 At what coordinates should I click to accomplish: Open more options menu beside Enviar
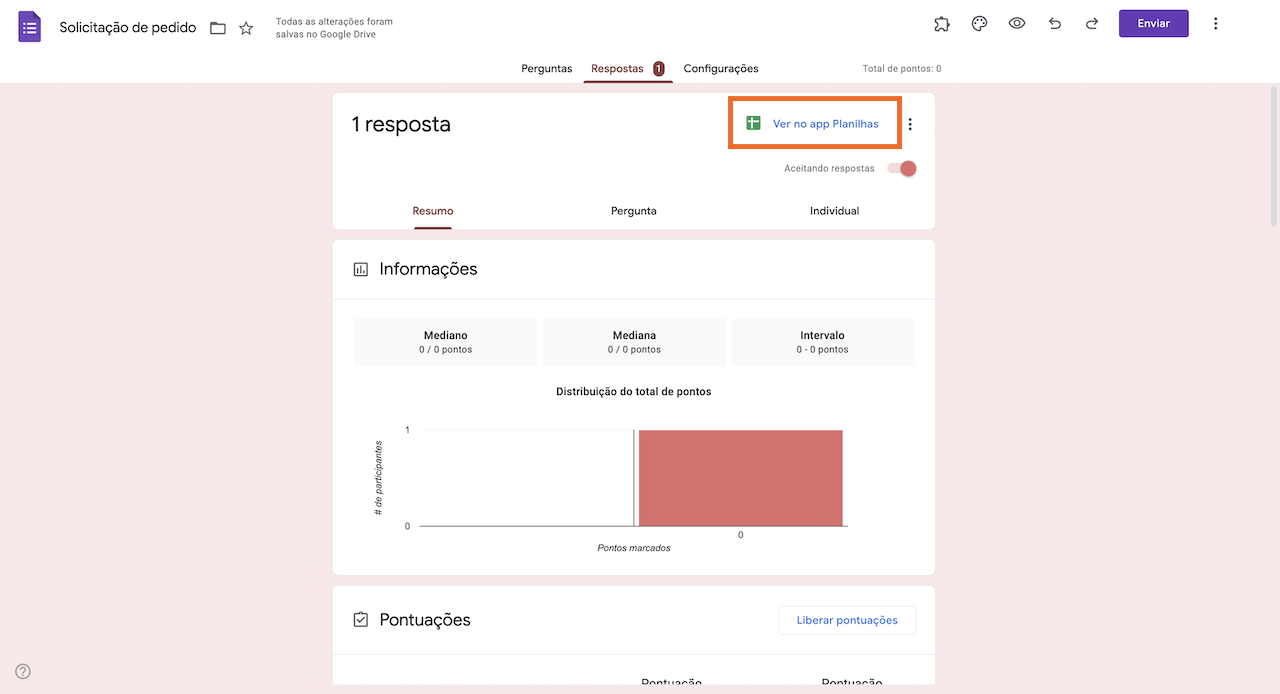point(1216,24)
